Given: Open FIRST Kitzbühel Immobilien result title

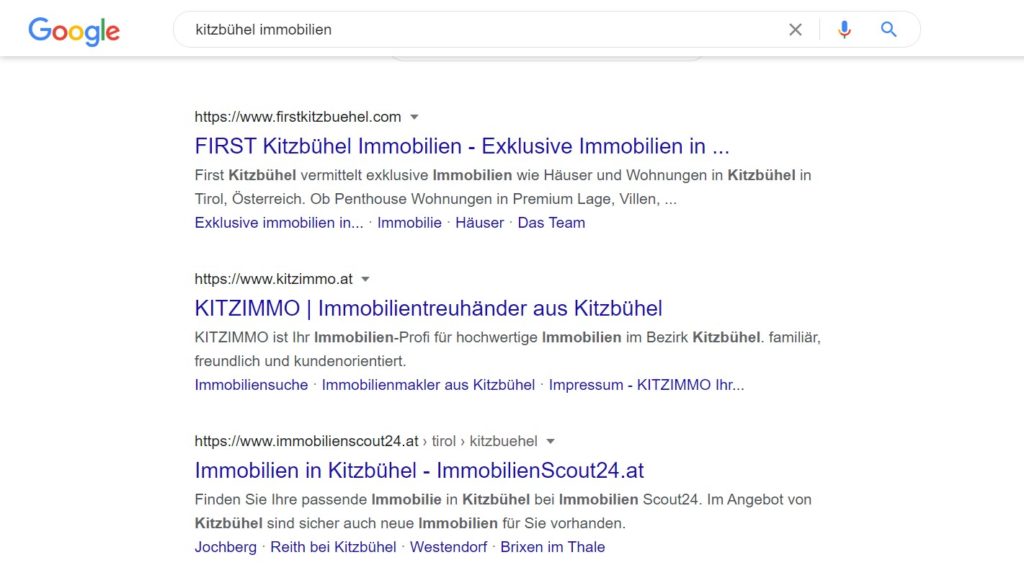Looking at the screenshot, I should click(462, 146).
